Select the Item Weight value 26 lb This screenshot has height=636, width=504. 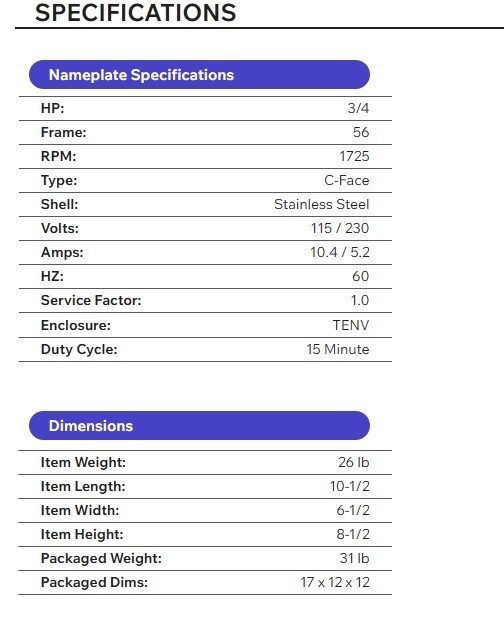tap(354, 462)
